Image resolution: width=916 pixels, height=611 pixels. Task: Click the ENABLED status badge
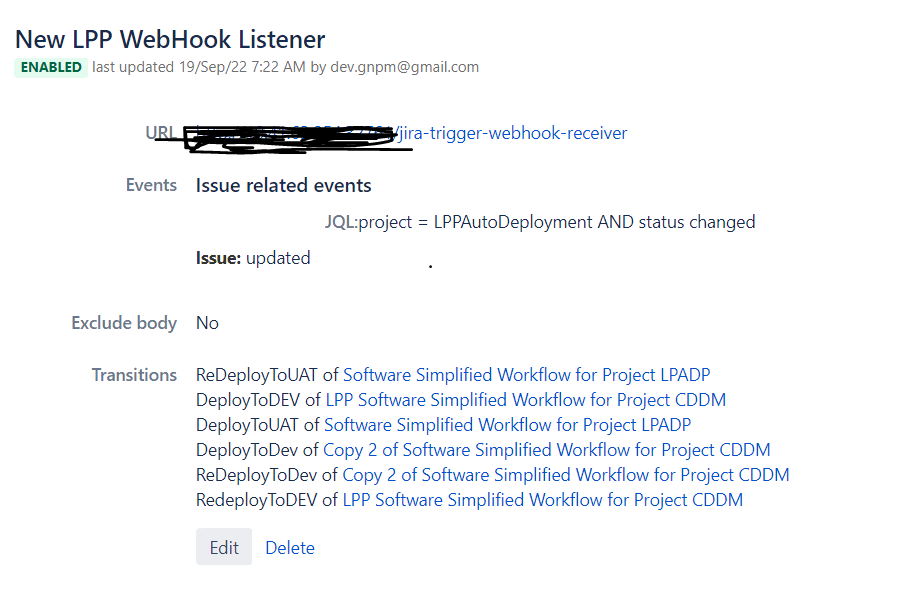pyautogui.click(x=50, y=67)
